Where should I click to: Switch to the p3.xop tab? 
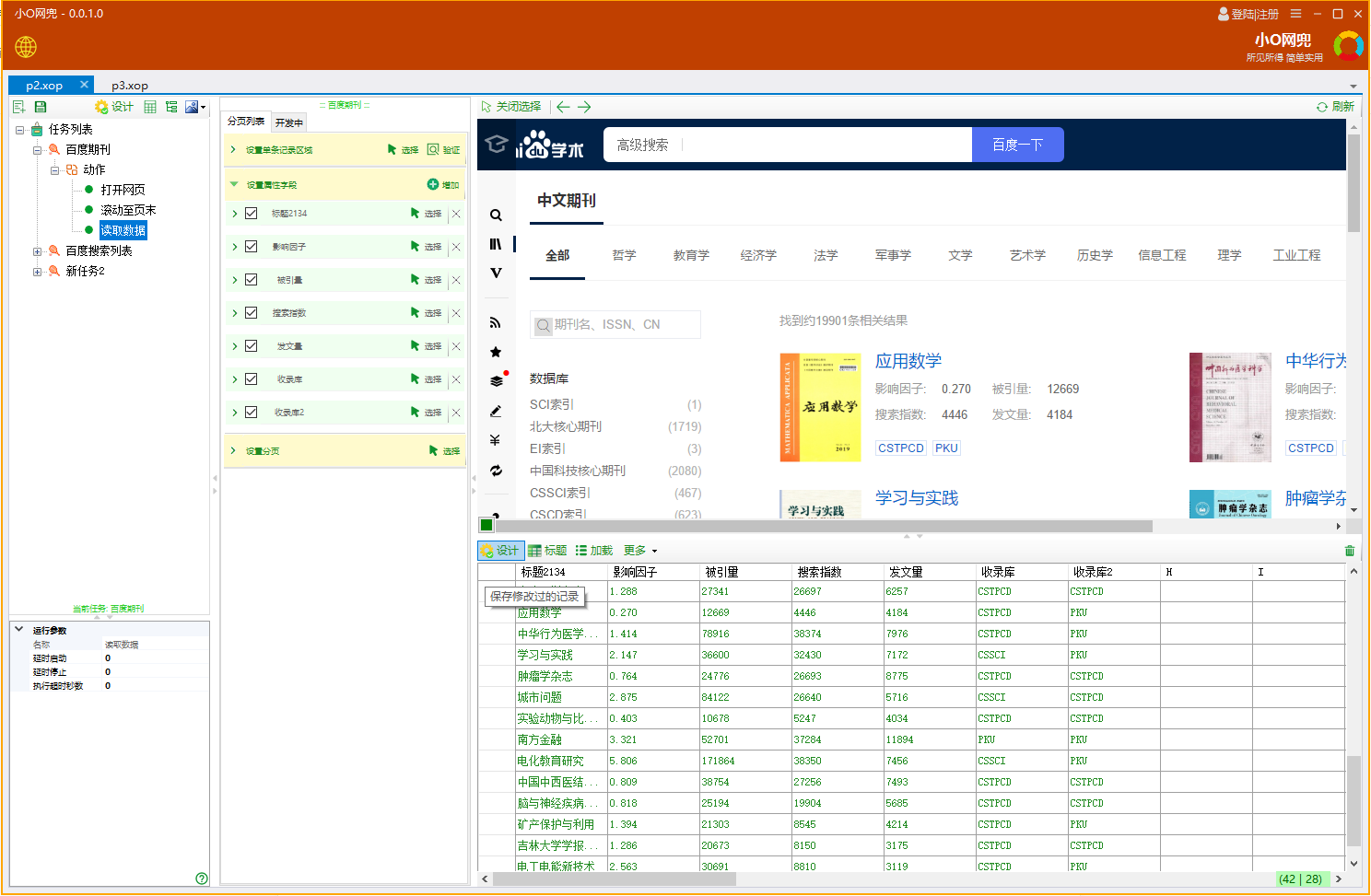click(130, 86)
